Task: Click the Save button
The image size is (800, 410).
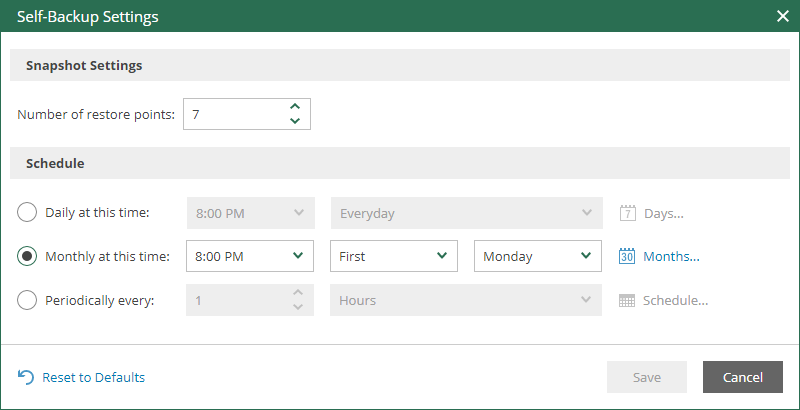Action: [647, 377]
